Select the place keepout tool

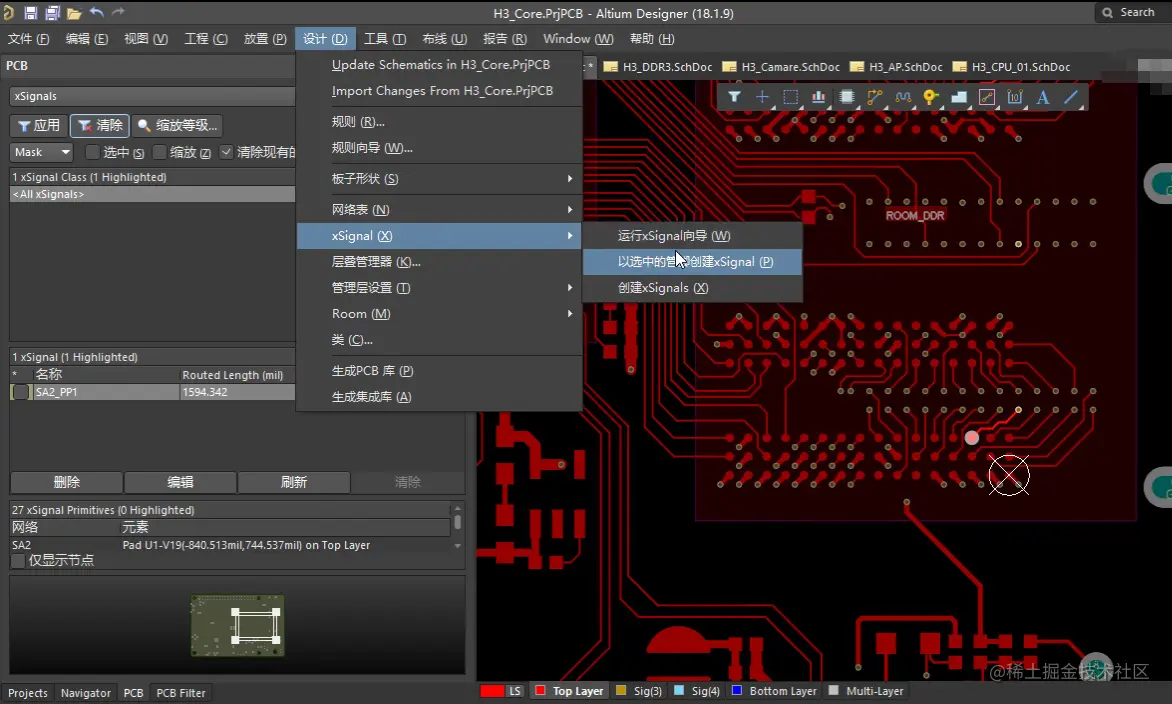pos(987,96)
